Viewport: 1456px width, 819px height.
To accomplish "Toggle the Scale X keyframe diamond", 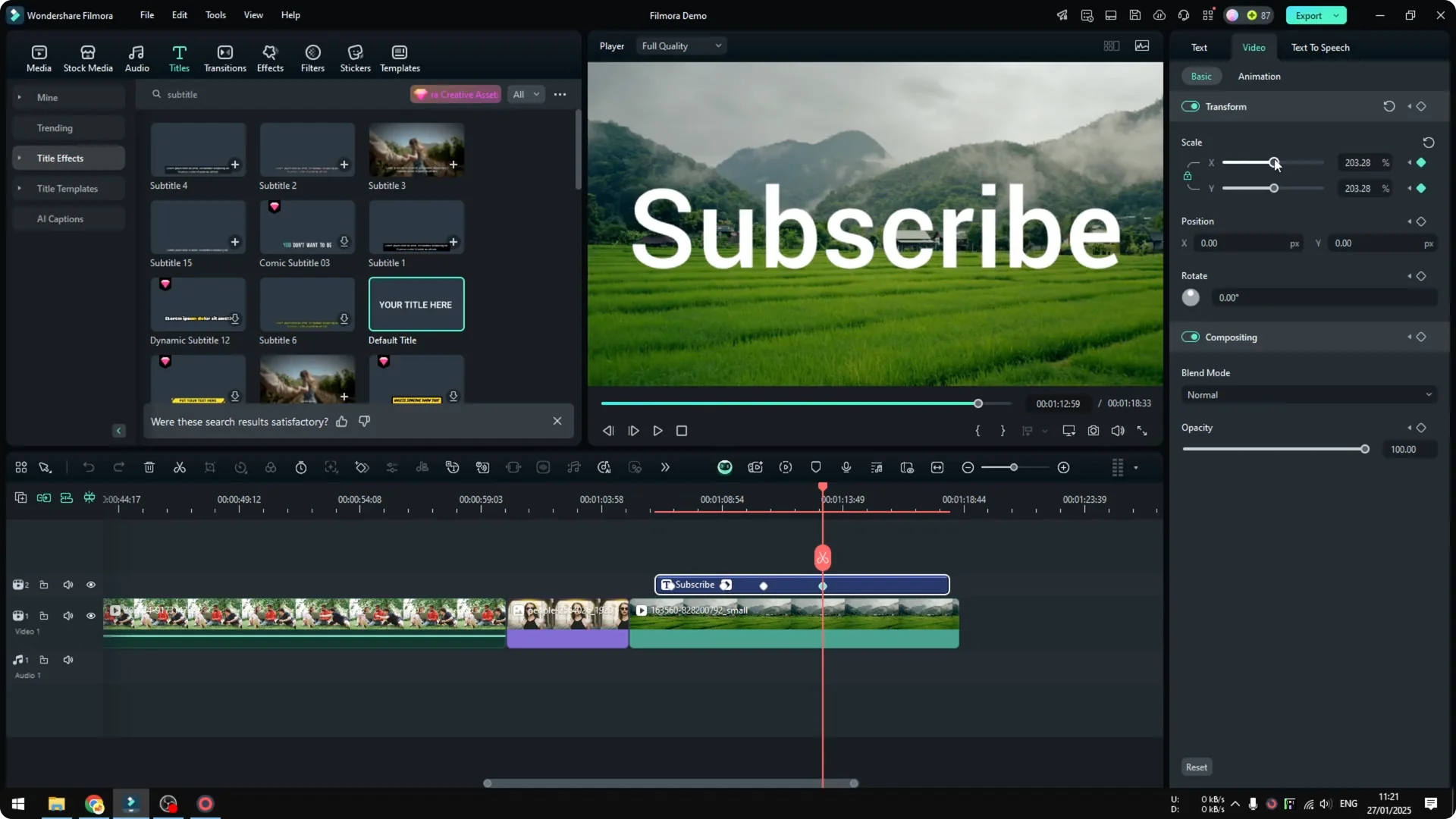I will pos(1421,163).
